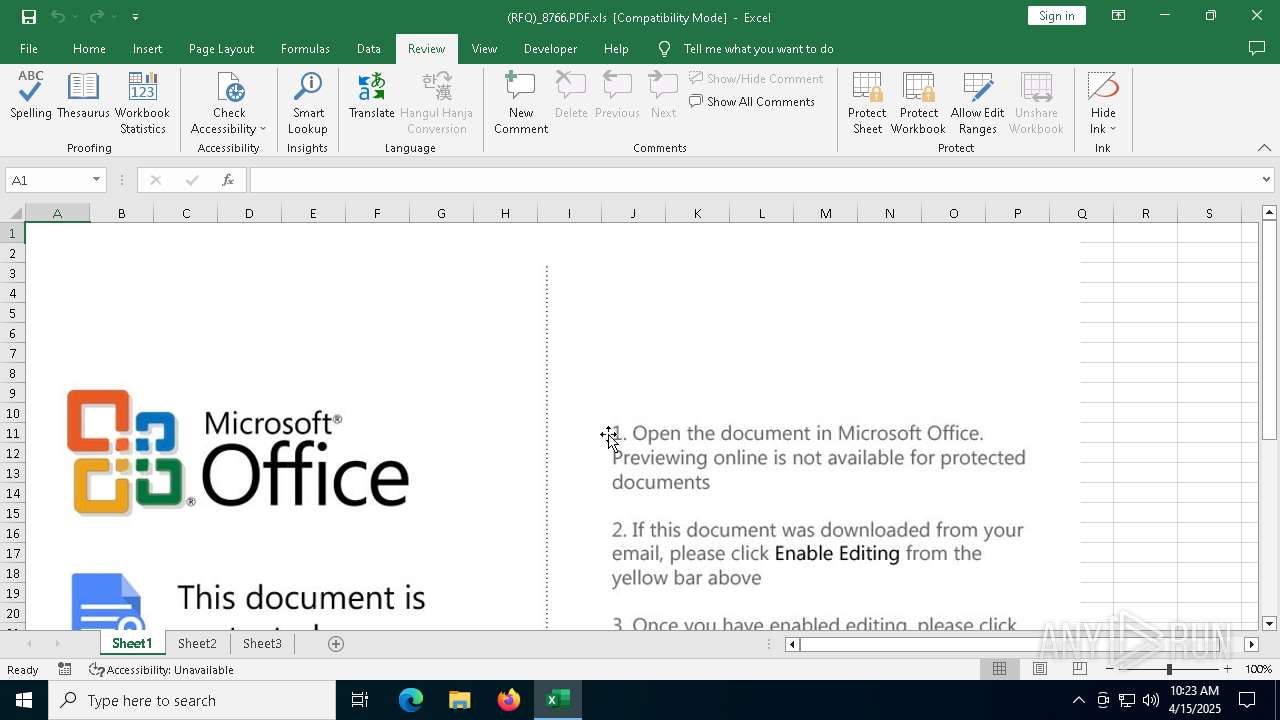Select the Sheet2 tab
The width and height of the screenshot is (1280, 720).
pos(197,644)
